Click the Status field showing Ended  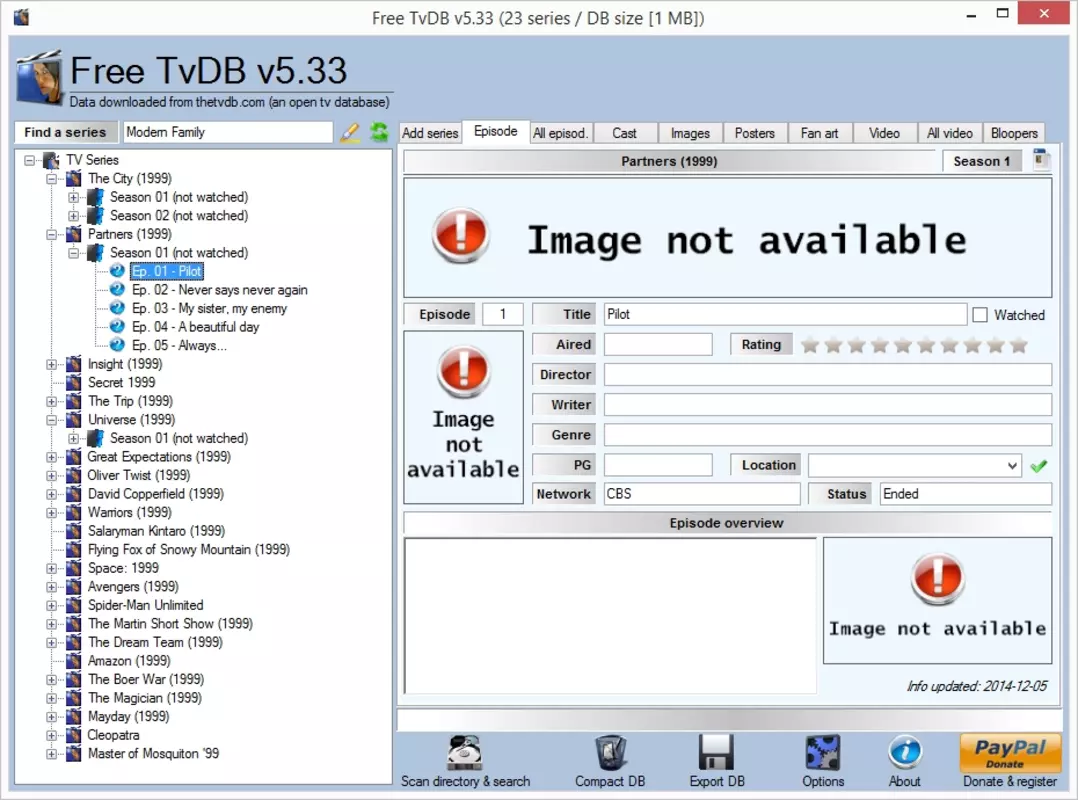(965, 493)
